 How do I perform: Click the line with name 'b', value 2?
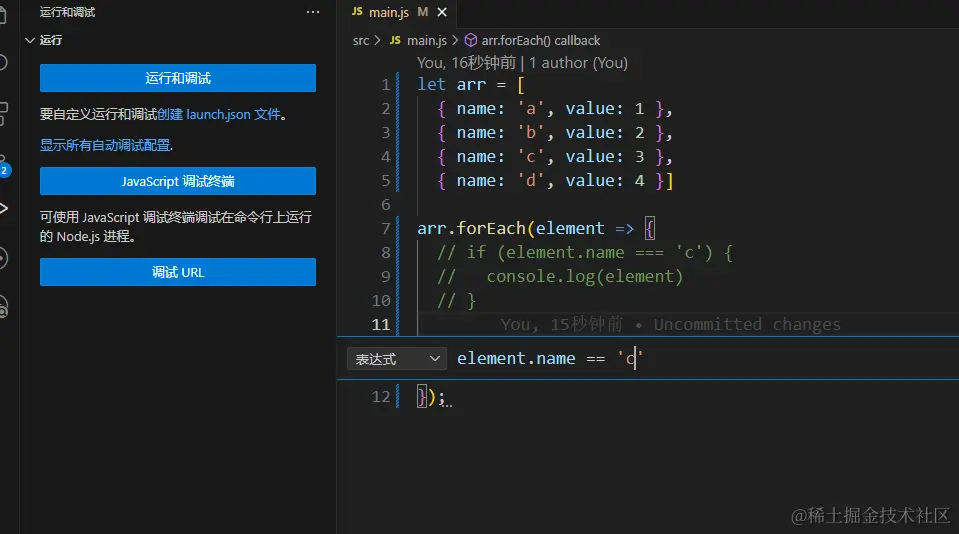555,133
